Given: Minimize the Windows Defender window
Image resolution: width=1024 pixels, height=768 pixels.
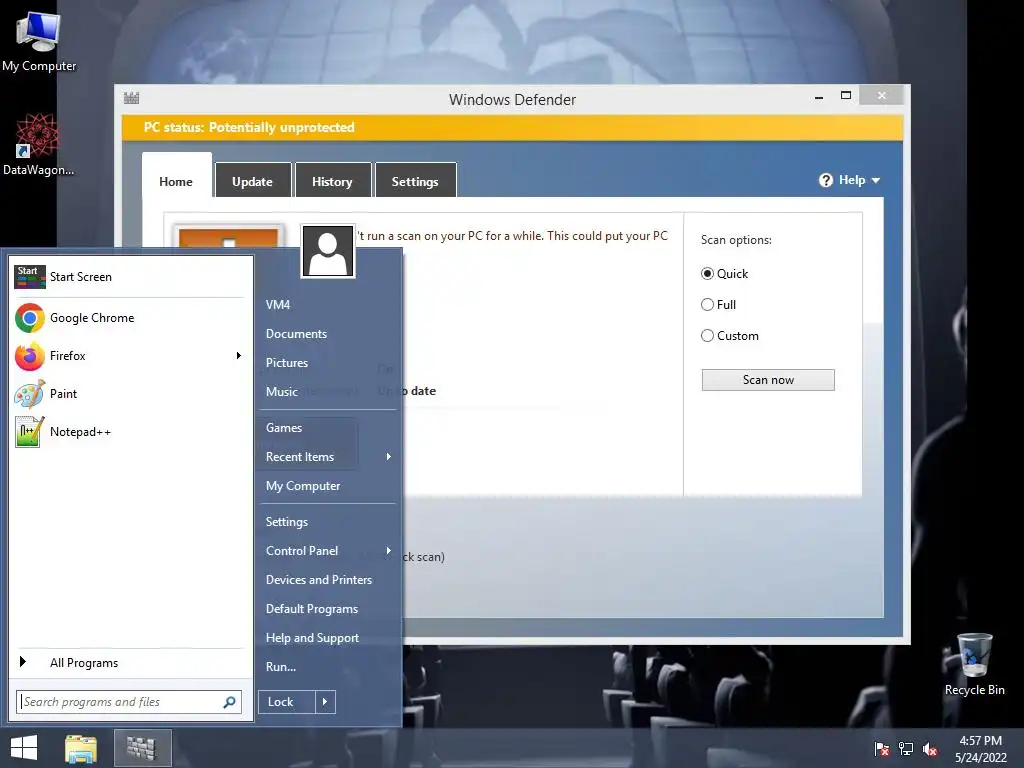Looking at the screenshot, I should pos(818,97).
